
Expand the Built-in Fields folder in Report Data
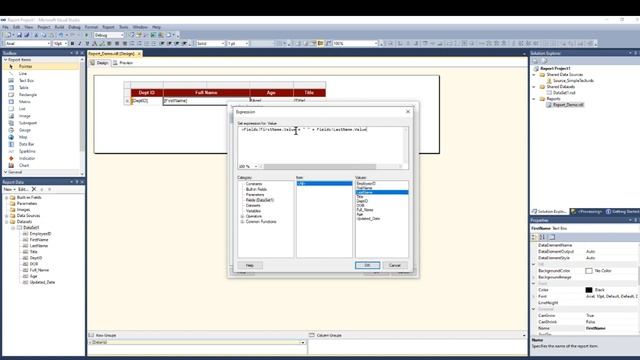point(7,198)
